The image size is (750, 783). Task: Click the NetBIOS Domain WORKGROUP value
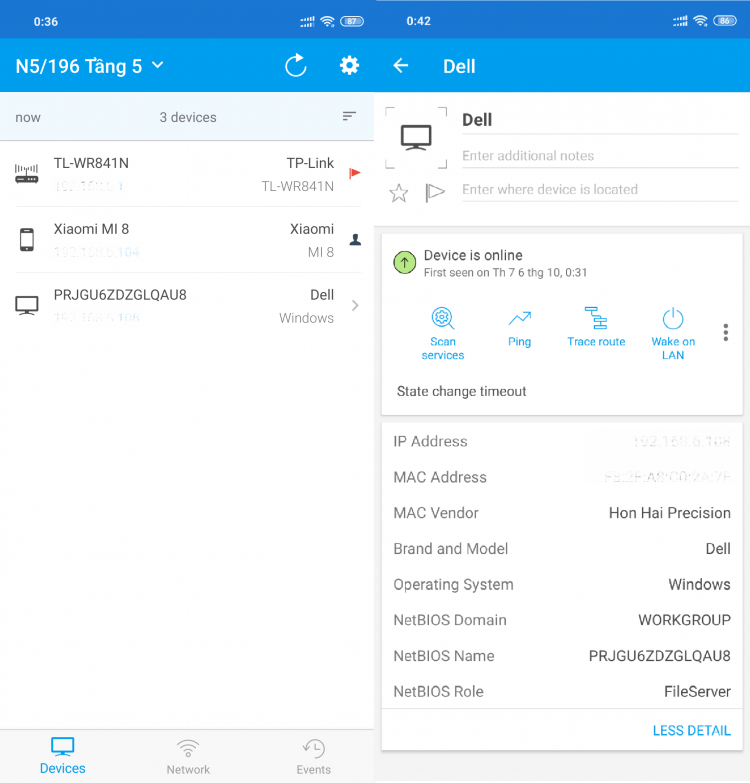[684, 620]
